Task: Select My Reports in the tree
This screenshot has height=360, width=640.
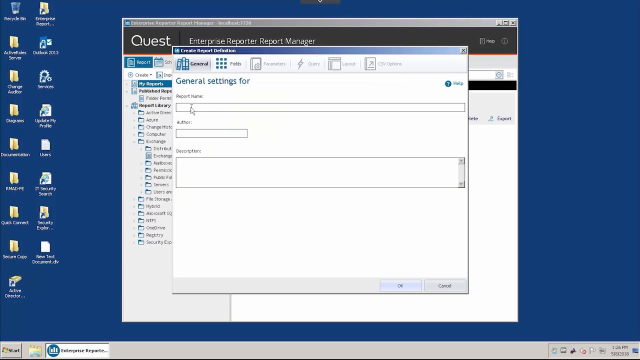Action: click(x=151, y=84)
